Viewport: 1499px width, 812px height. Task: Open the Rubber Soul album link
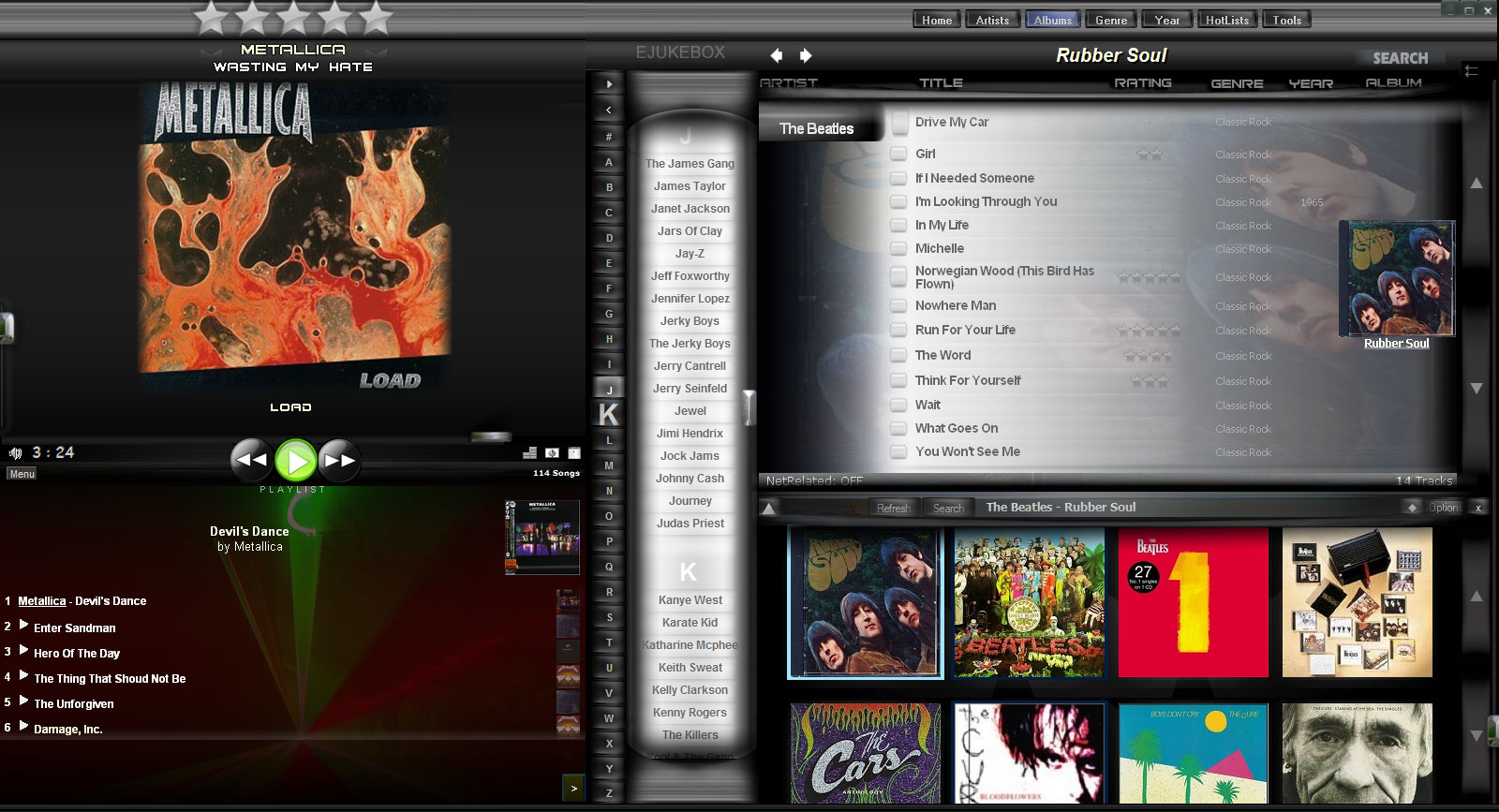[1396, 344]
